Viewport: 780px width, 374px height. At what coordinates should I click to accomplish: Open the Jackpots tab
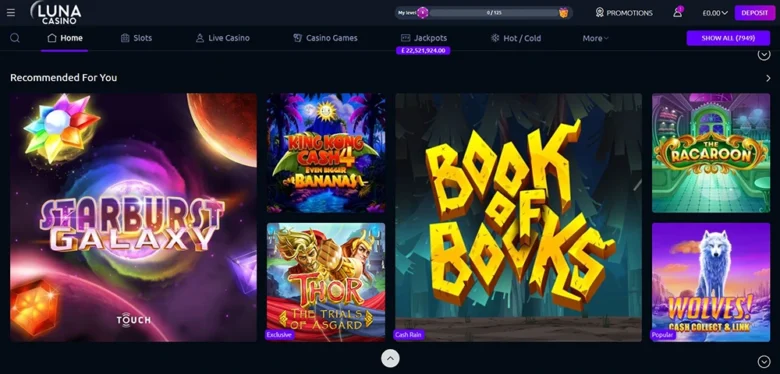(424, 38)
